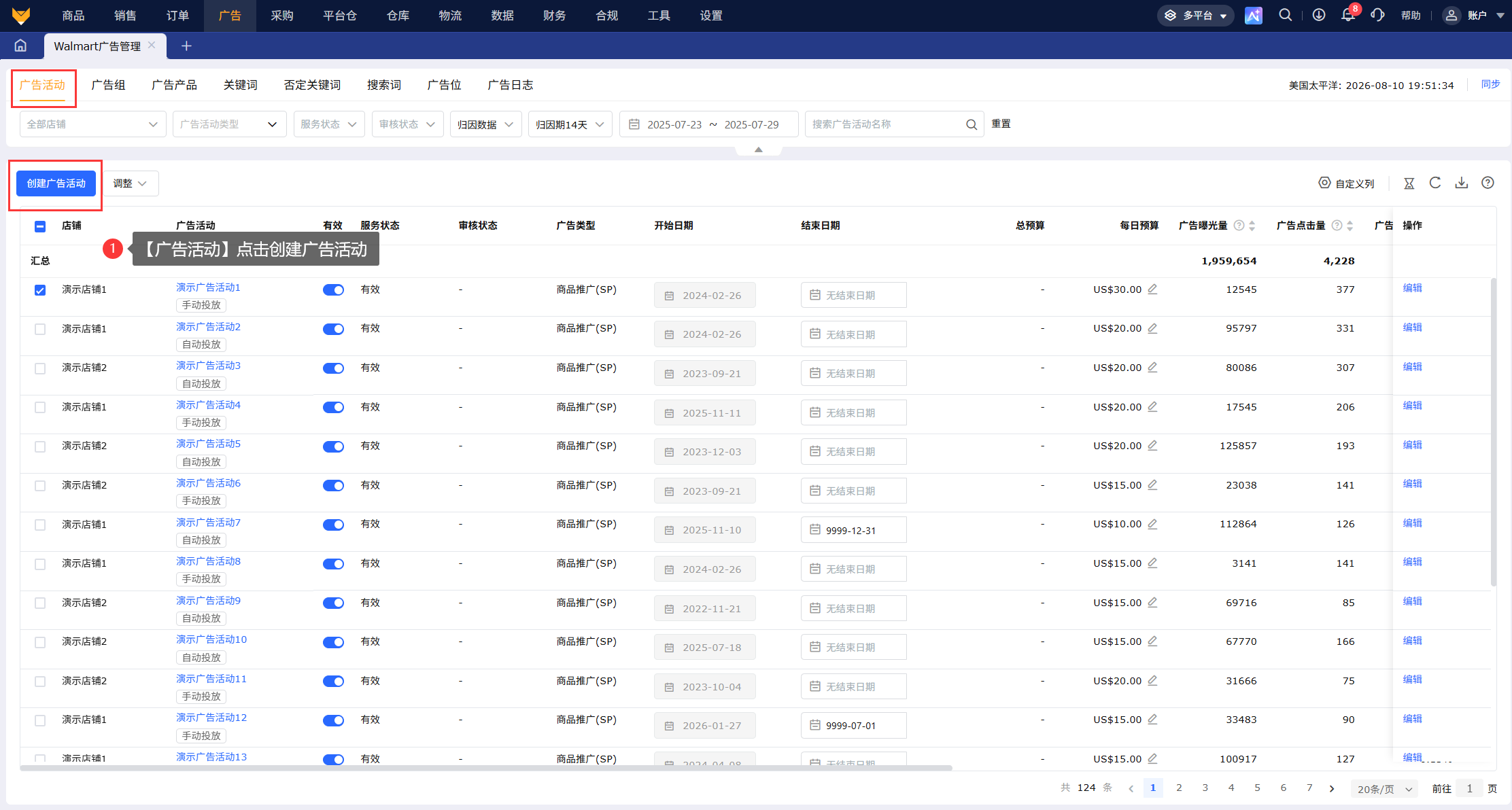
Task: Refresh the campaign table
Action: click(x=1435, y=183)
